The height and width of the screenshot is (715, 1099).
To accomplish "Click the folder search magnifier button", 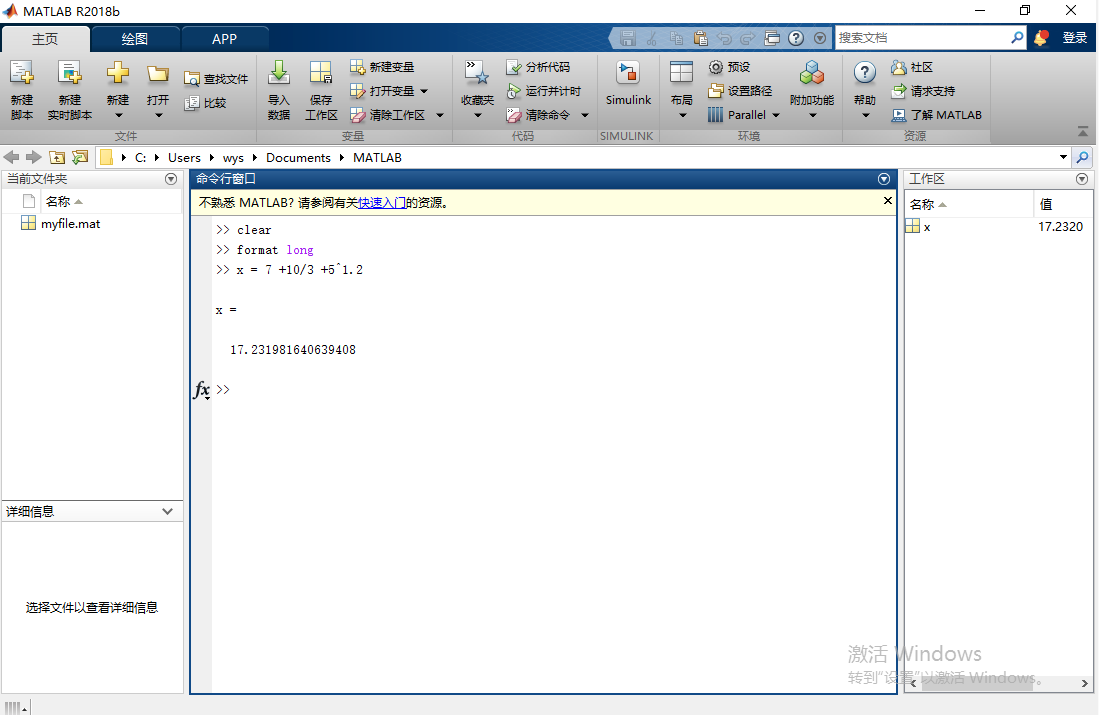I will pyautogui.click(x=1083, y=157).
